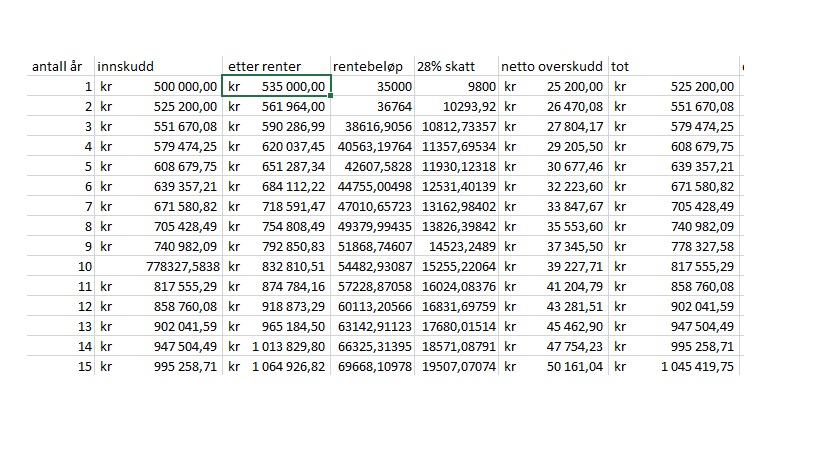This screenshot has width=819, height=460.
Task: Click etter renter cell 1 013 829,80
Action: [276, 347]
